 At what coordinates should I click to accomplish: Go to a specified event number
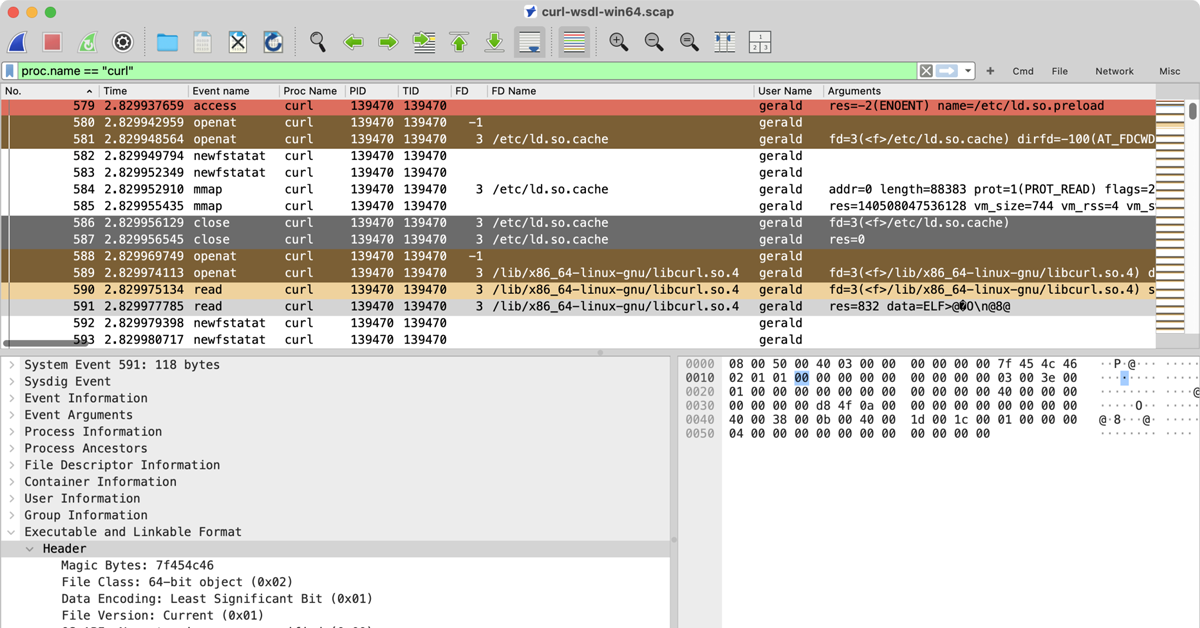pyautogui.click(x=424, y=42)
